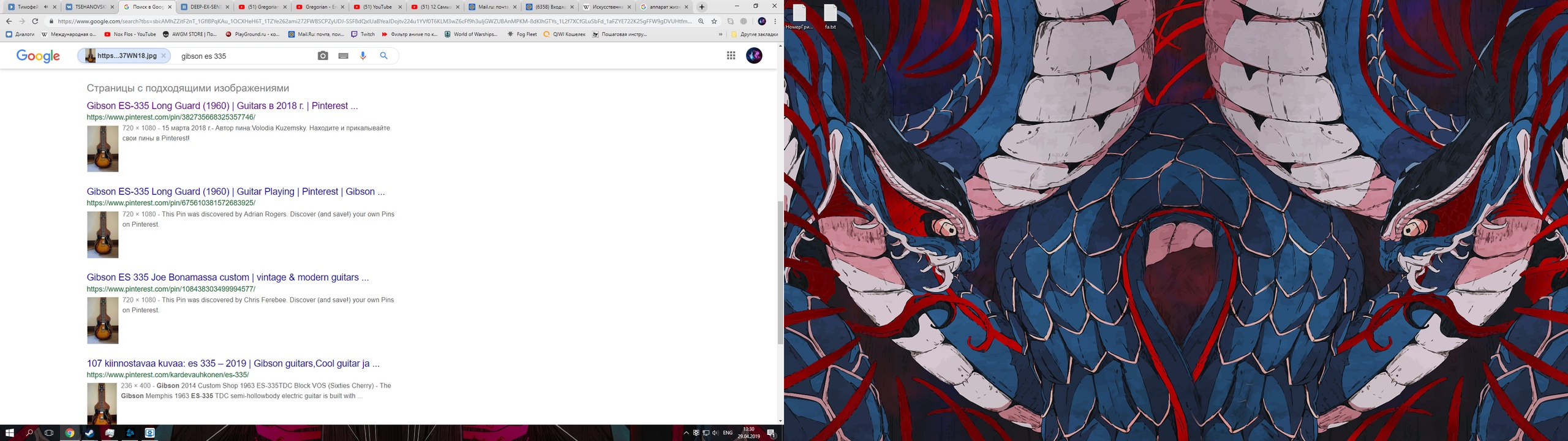
Task: Click the blue magnifier search button
Action: (384, 56)
